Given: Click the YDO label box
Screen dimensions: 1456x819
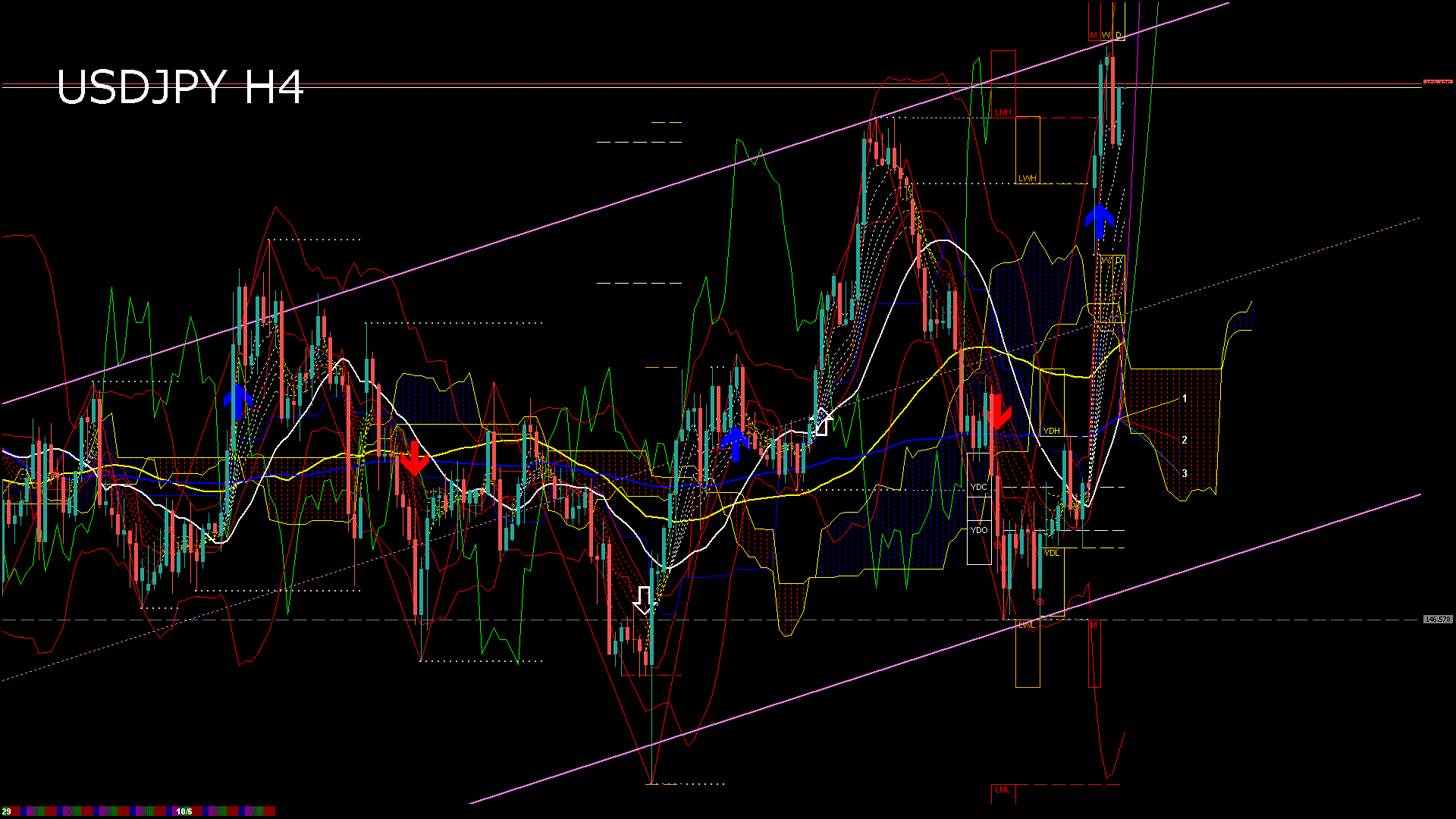Looking at the screenshot, I should coord(979,530).
